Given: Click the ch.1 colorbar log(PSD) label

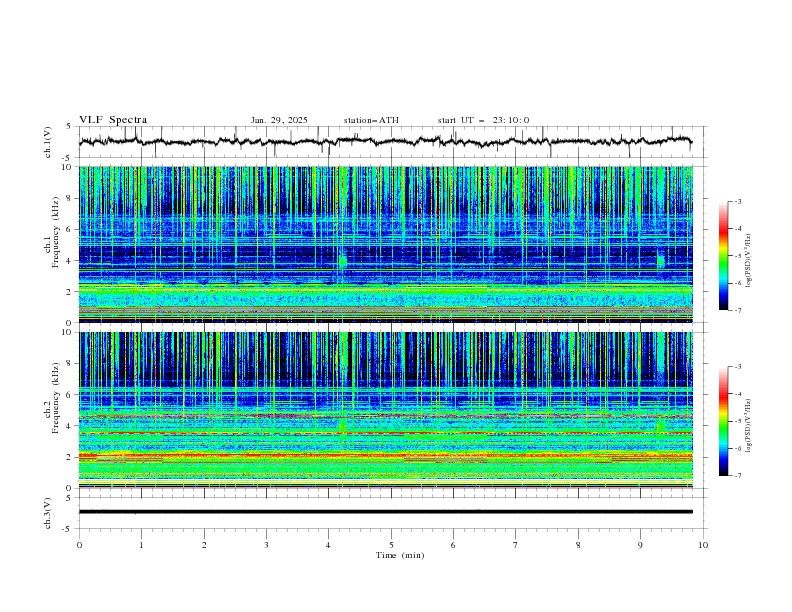Looking at the screenshot, I should point(749,260).
